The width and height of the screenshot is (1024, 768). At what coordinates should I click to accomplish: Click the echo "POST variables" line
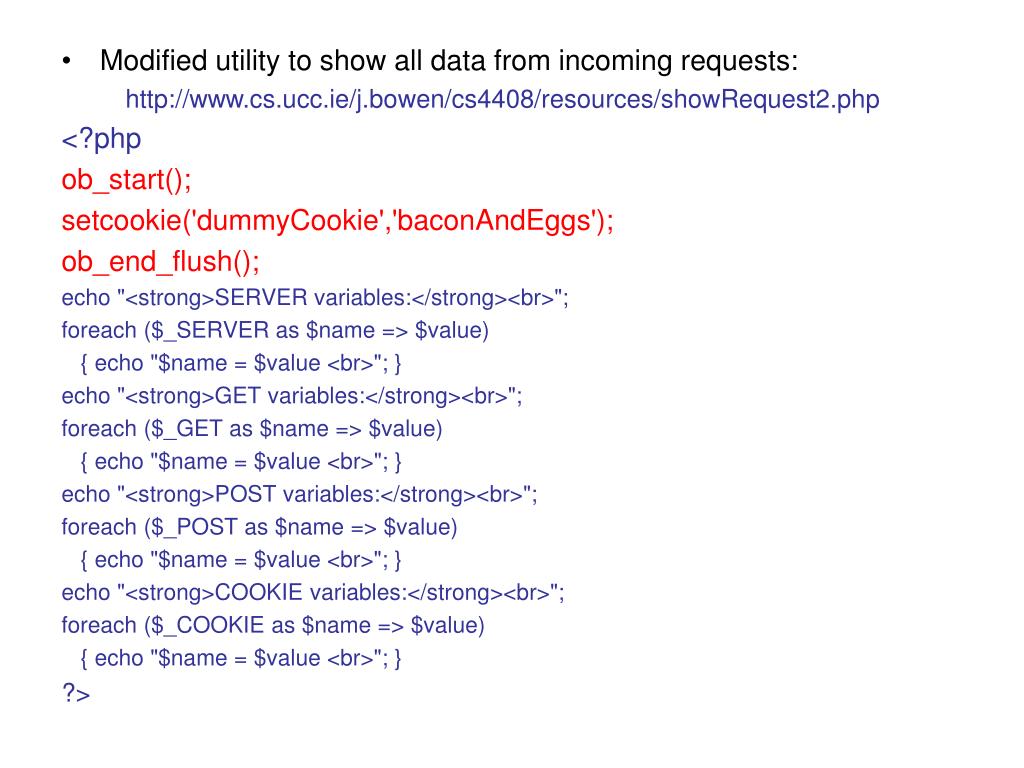coord(300,494)
